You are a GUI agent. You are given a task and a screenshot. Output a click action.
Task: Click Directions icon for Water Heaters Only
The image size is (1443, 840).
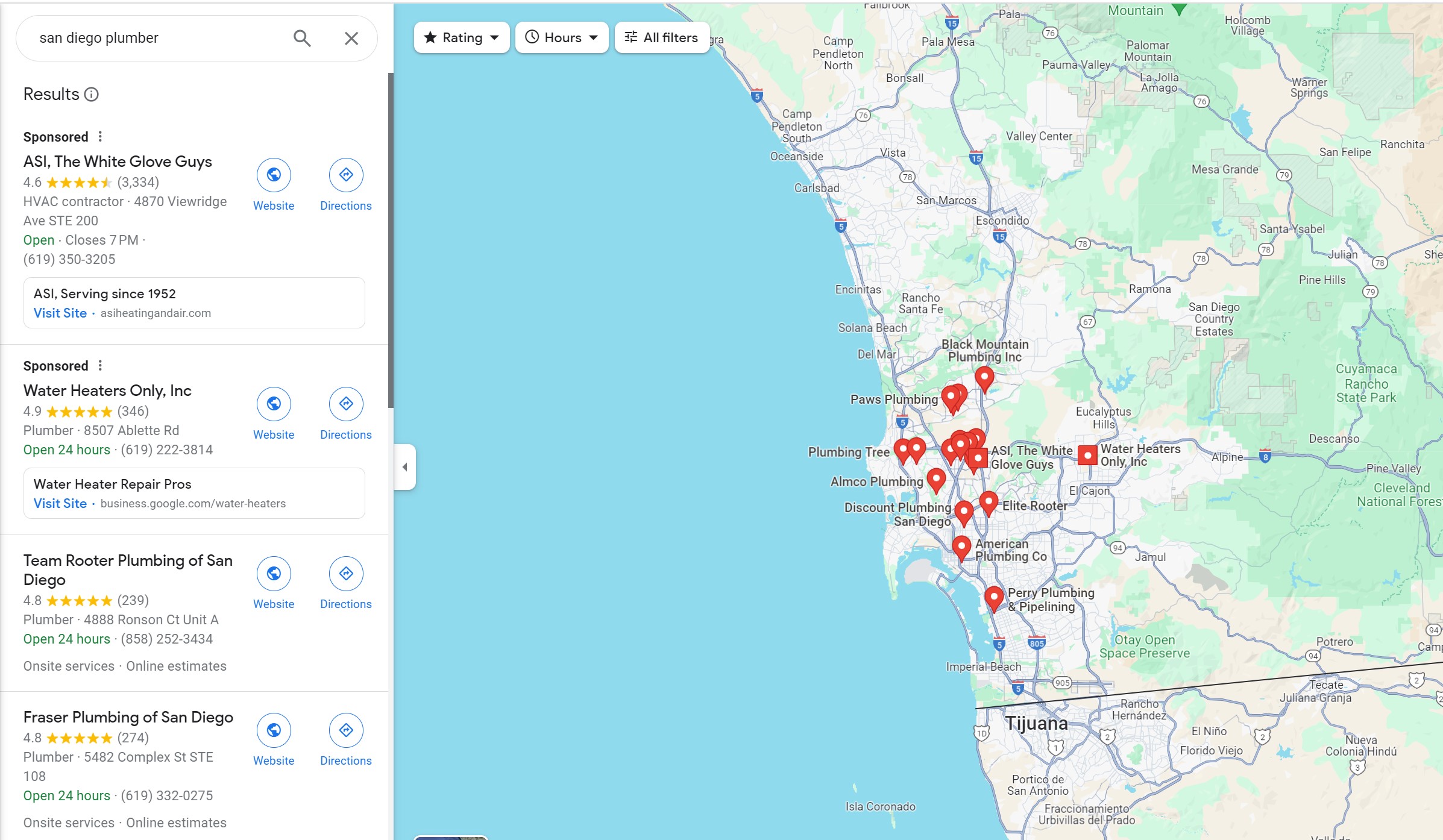point(345,404)
